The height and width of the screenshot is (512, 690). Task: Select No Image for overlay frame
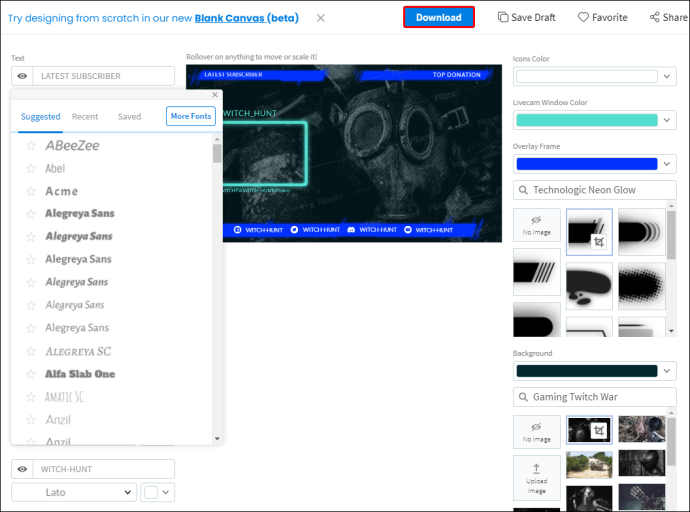pyautogui.click(x=536, y=225)
